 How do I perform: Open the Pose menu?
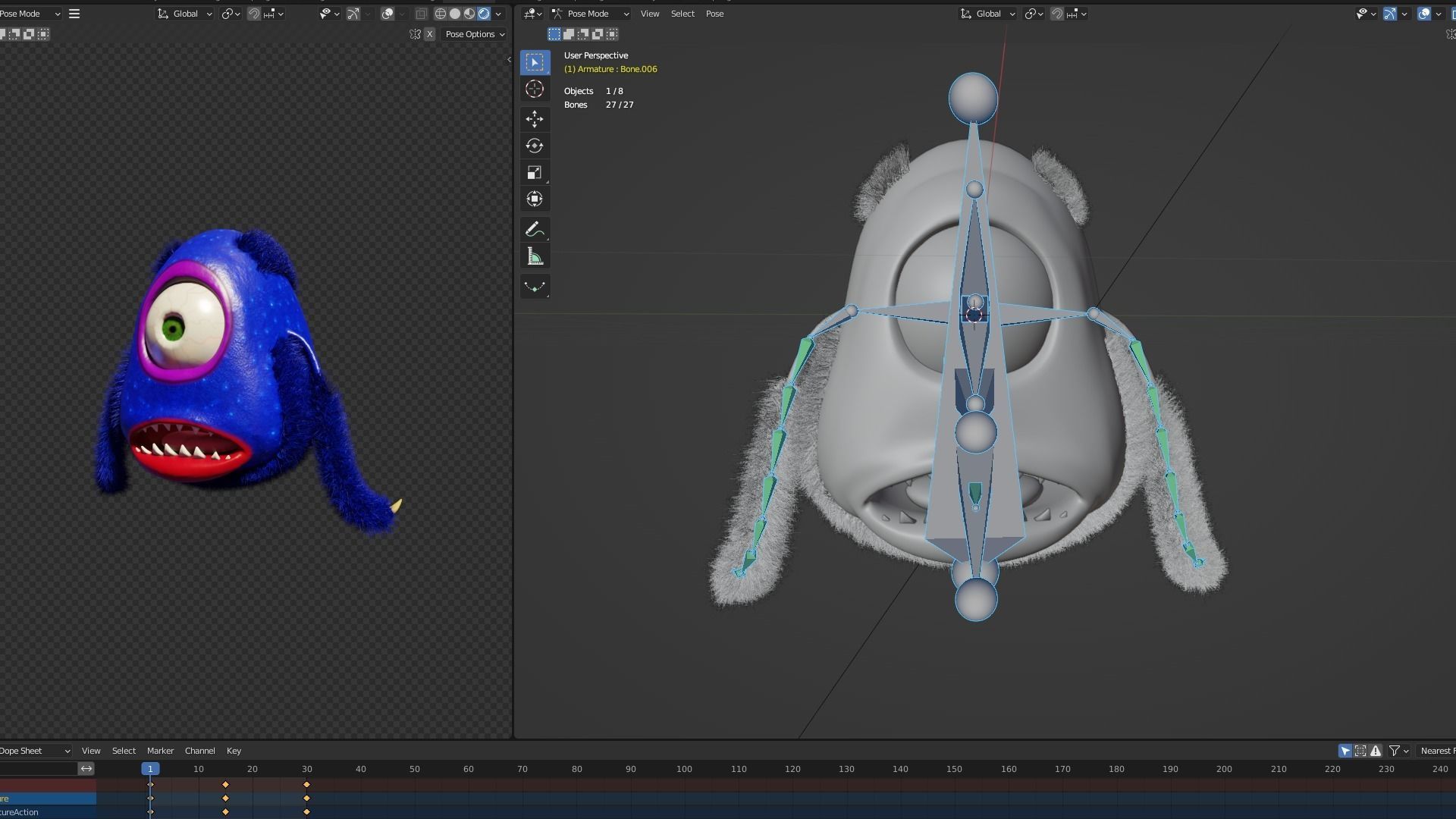pos(714,14)
